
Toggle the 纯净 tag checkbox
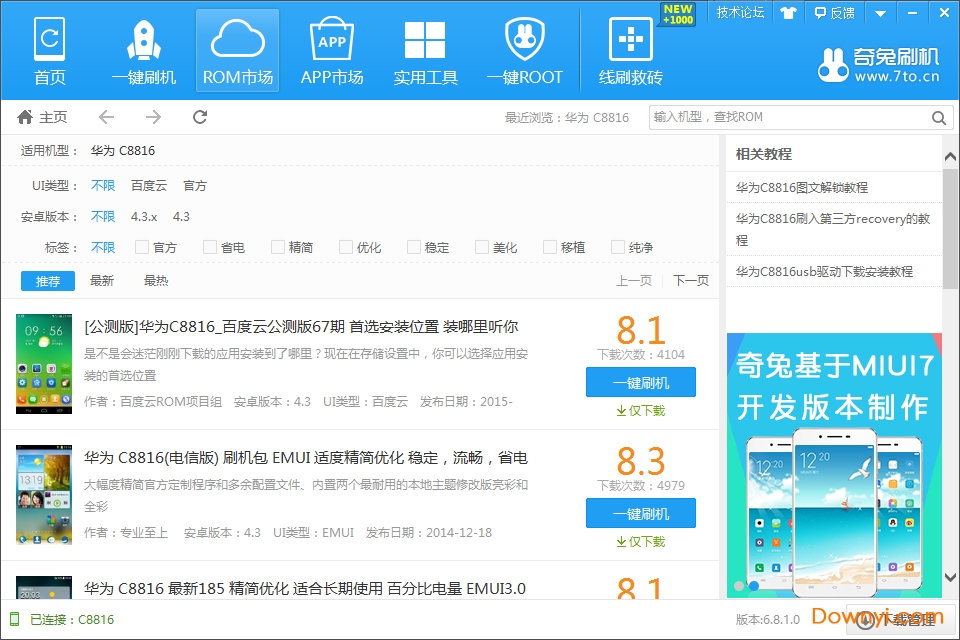point(618,247)
